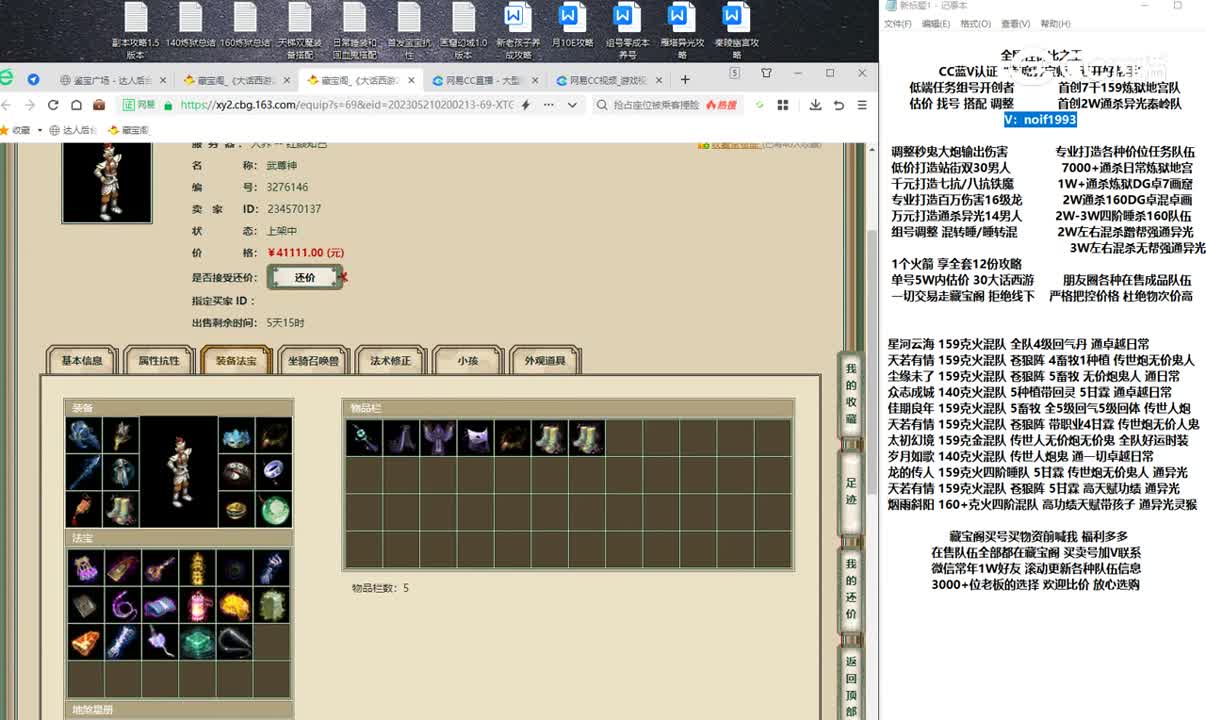Image resolution: width=1206 pixels, height=720 pixels.
Task: Click the web page vertical scrollbar
Action: [x=871, y=400]
